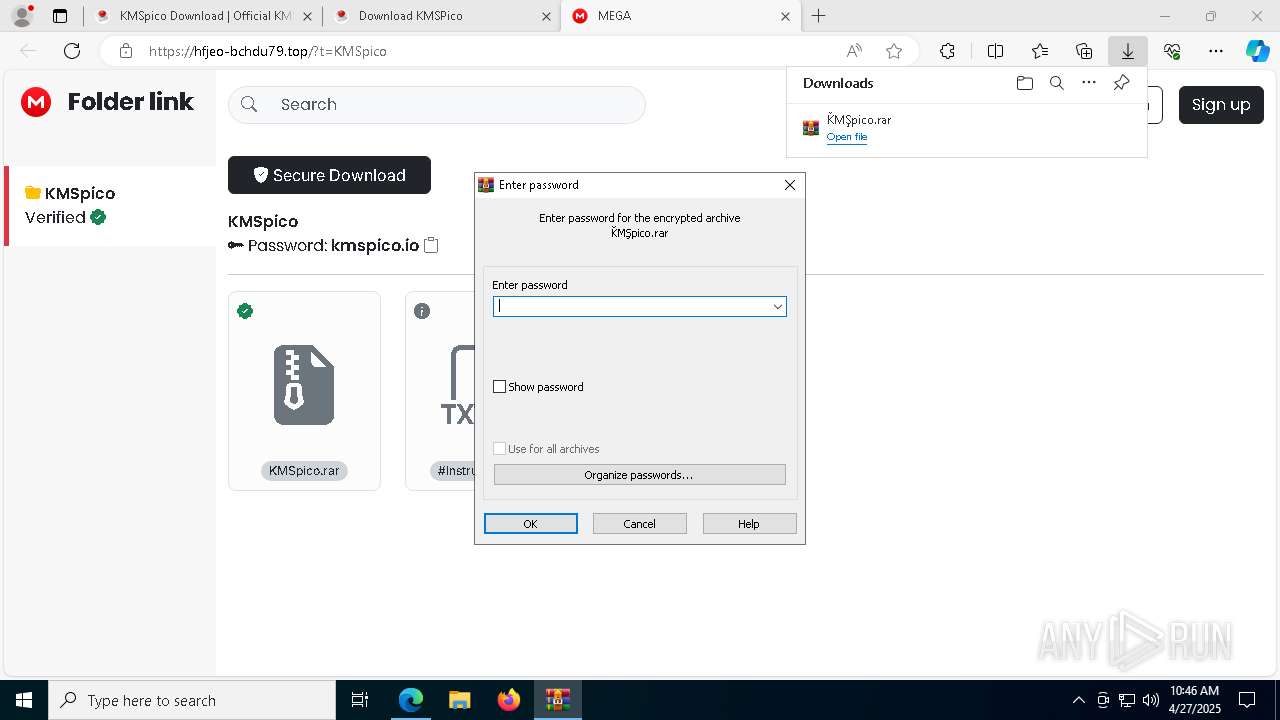Click the taskbar search box
Image resolution: width=1280 pixels, height=720 pixels.
191,700
